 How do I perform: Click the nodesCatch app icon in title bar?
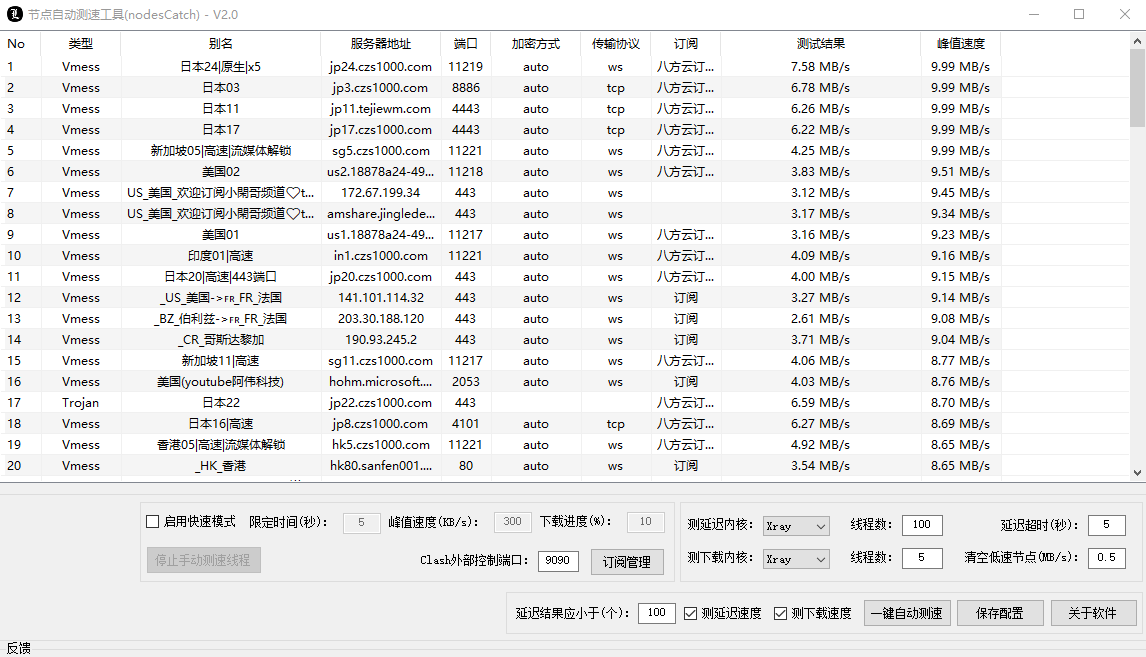(x=14, y=13)
